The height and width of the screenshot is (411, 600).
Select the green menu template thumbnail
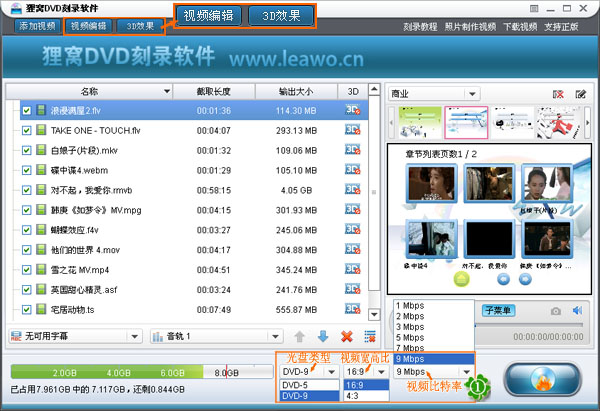click(x=420, y=122)
